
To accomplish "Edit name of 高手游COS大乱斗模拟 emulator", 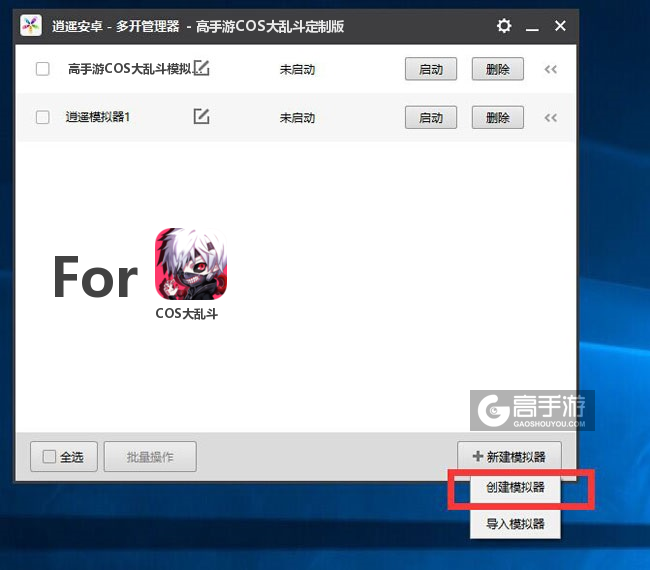I will (201, 68).
